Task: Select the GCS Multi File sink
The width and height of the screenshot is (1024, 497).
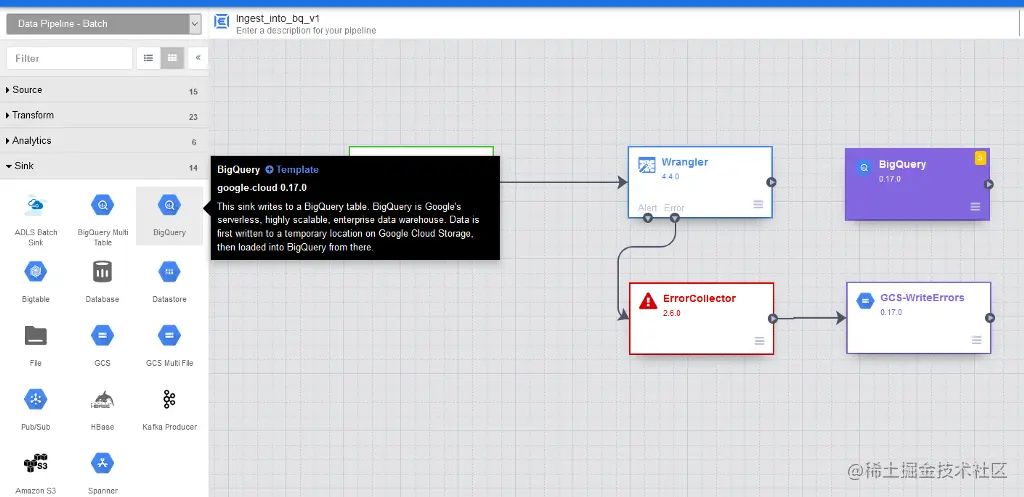Action: point(169,335)
